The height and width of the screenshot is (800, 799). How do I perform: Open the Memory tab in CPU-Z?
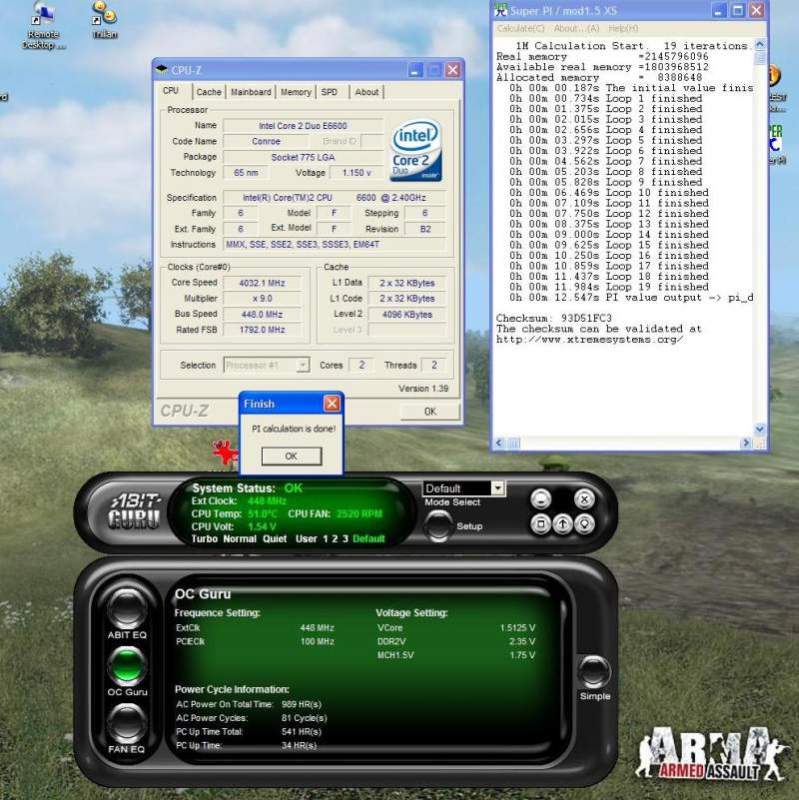pyautogui.click(x=296, y=92)
